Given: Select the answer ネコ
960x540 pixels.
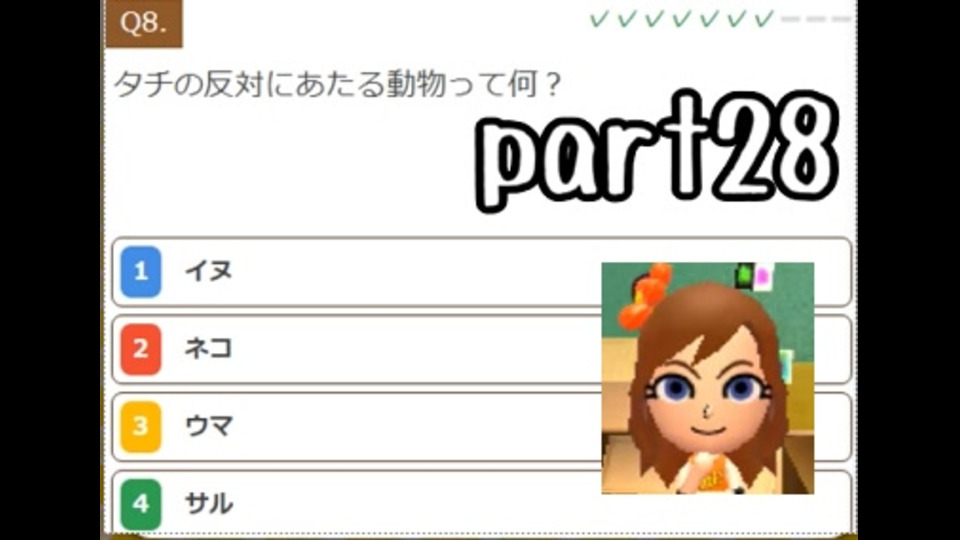Looking at the screenshot, I should (482, 350).
